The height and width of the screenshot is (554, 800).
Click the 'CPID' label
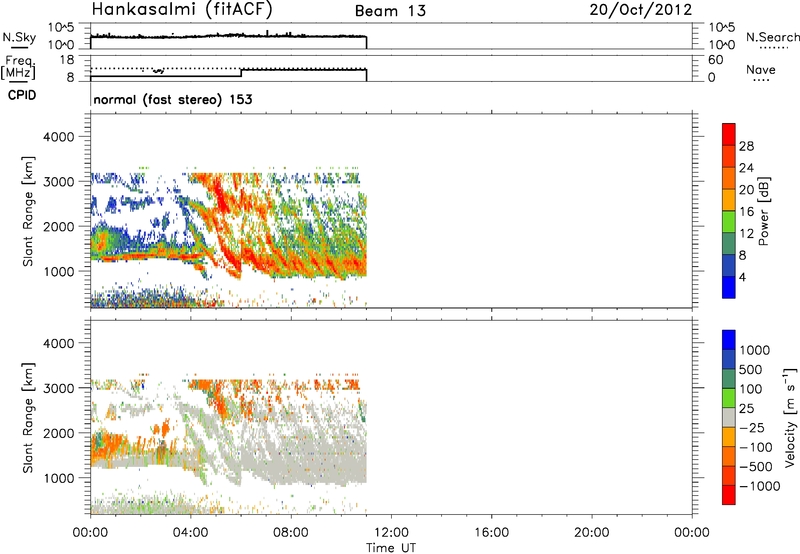pyautogui.click(x=22, y=95)
